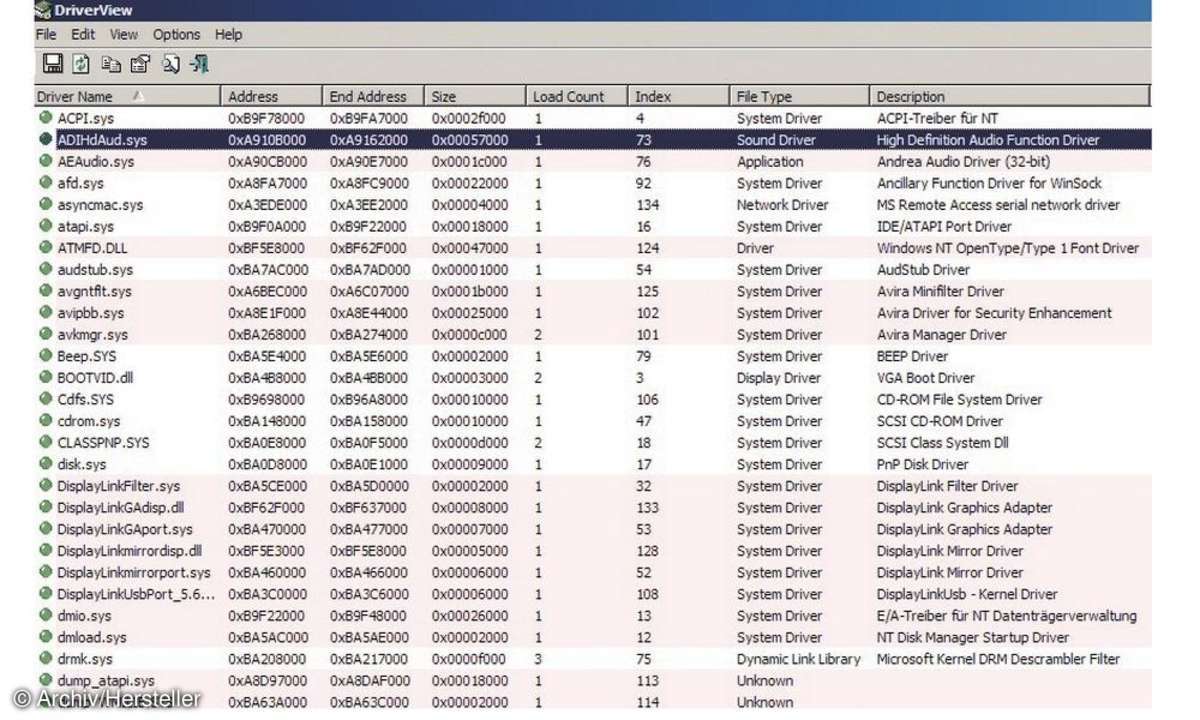Screen dimensions: 1200x720
Task: Click the 'Display Driver' file type cell
Action: [779, 378]
